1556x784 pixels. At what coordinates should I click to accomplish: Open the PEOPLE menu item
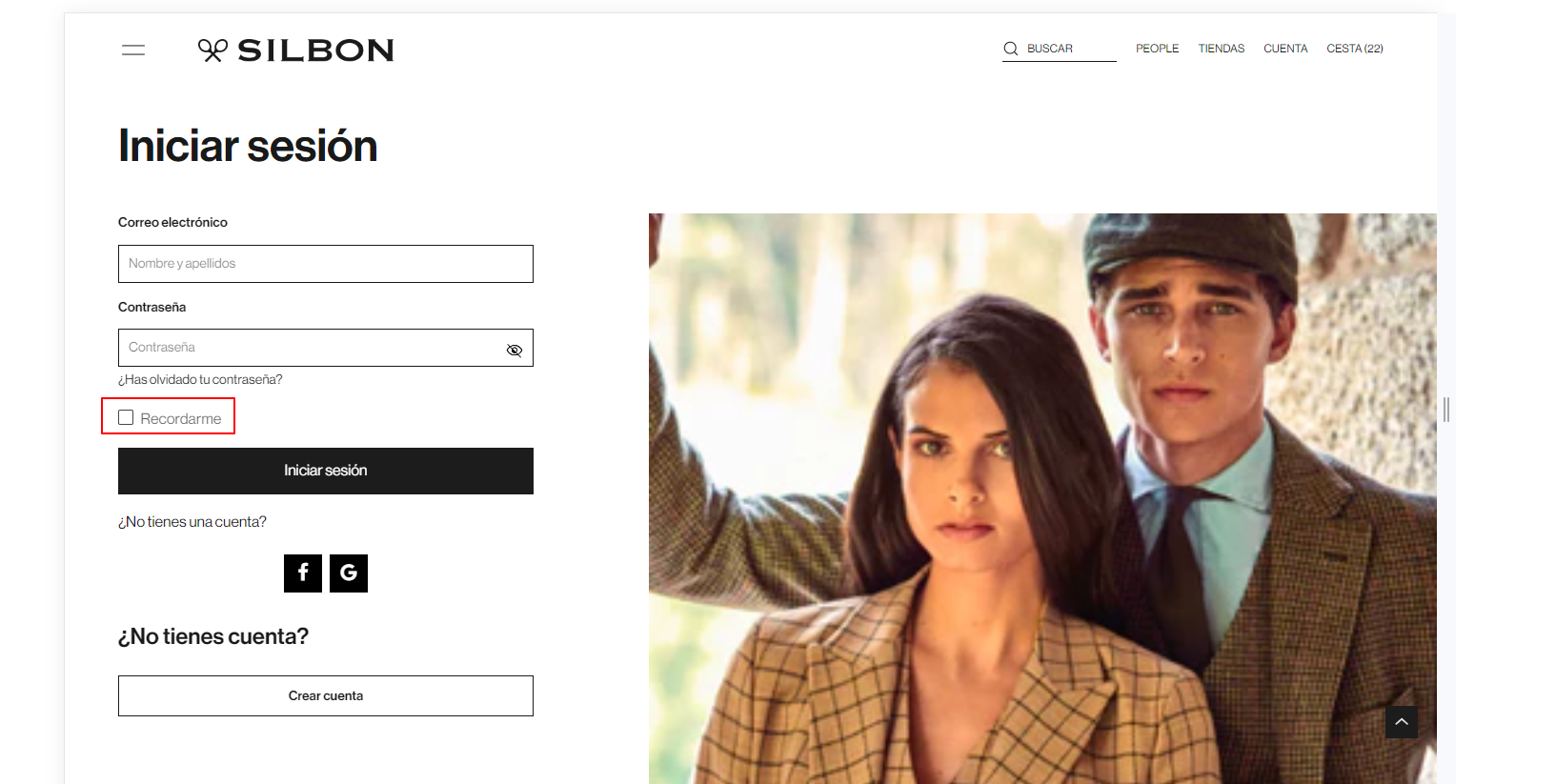click(x=1157, y=49)
